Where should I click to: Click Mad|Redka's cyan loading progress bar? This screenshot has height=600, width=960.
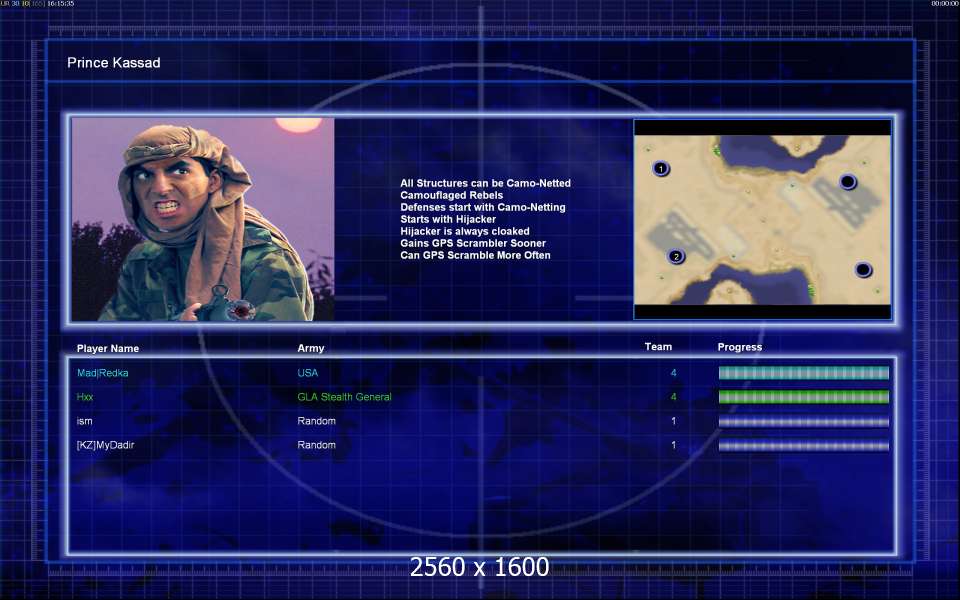[x=803, y=373]
